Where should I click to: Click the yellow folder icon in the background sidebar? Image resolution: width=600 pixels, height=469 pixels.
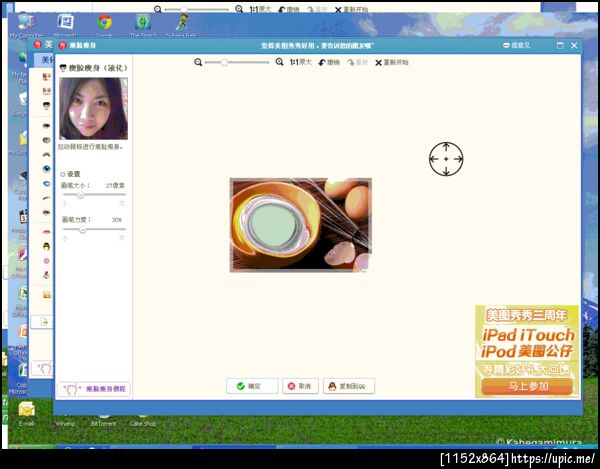pyautogui.click(x=47, y=295)
